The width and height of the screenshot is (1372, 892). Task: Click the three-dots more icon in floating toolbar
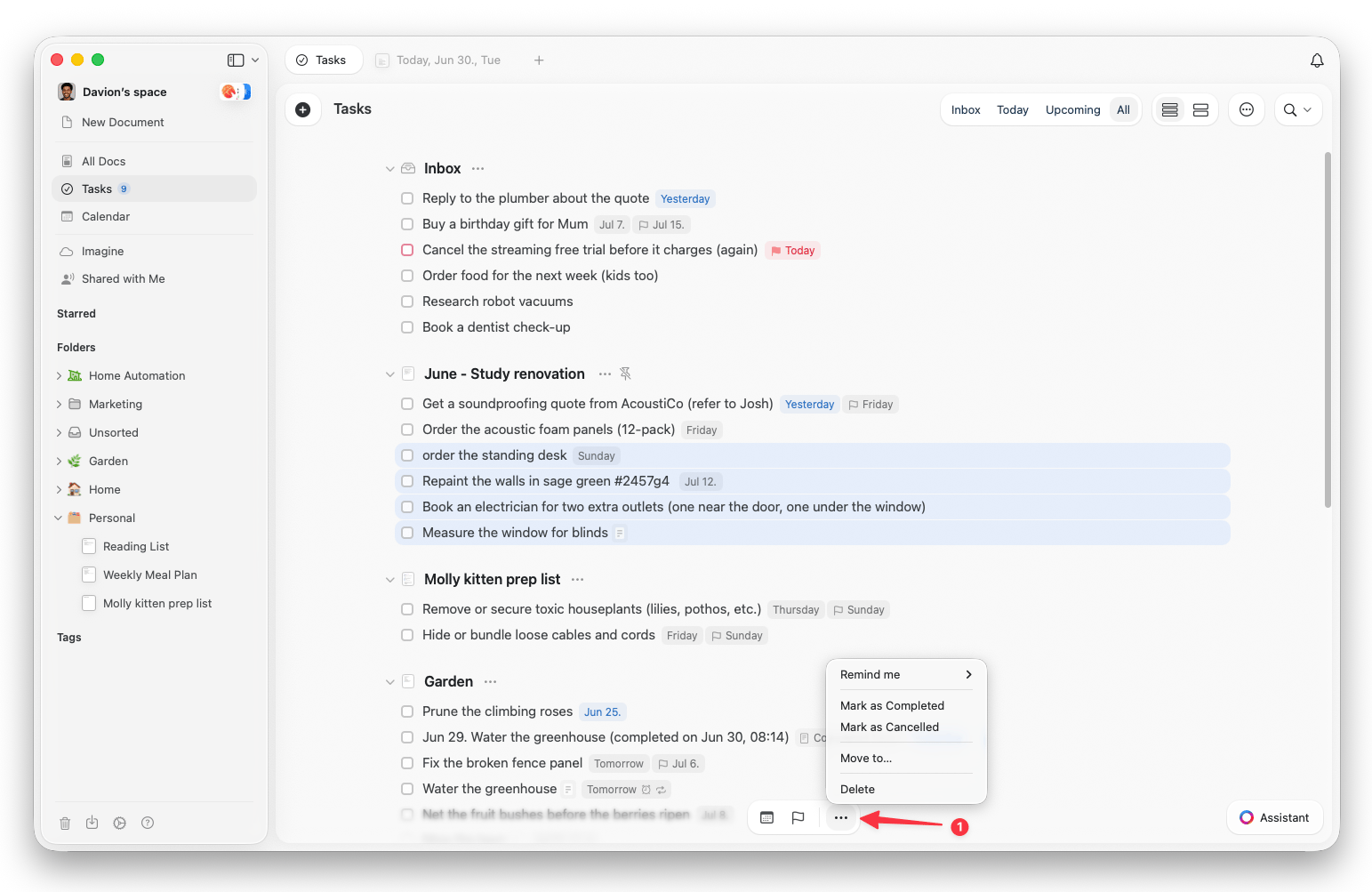[841, 817]
